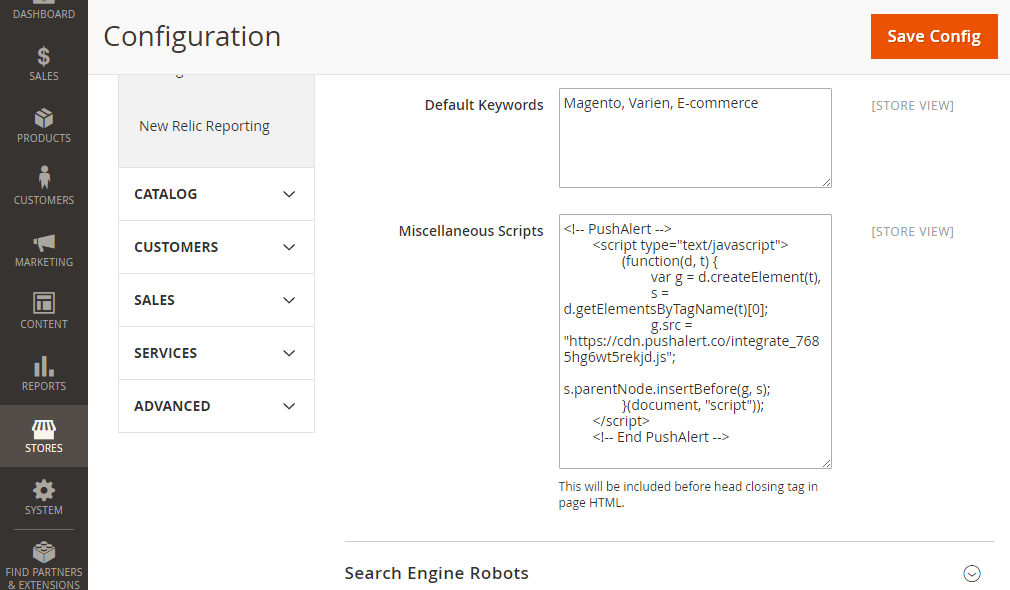
Task: Open the System gear icon
Action: (44, 490)
